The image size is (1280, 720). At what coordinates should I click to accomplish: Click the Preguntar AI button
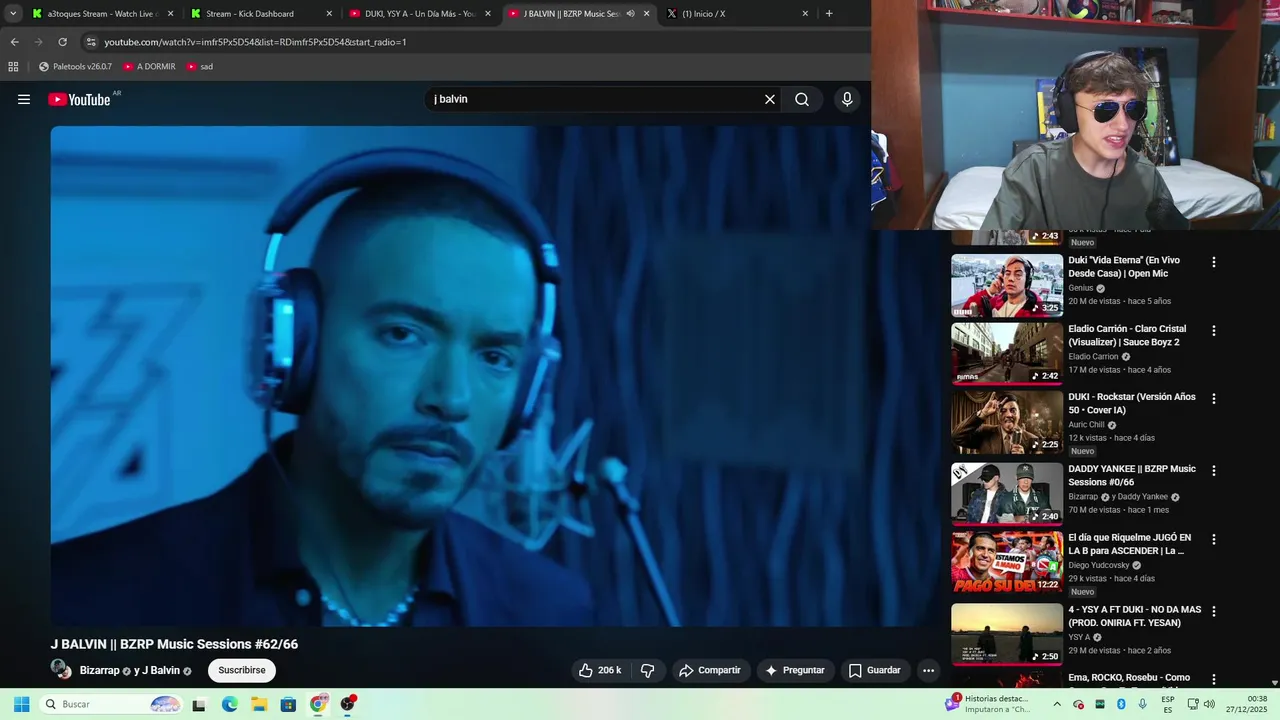795,670
